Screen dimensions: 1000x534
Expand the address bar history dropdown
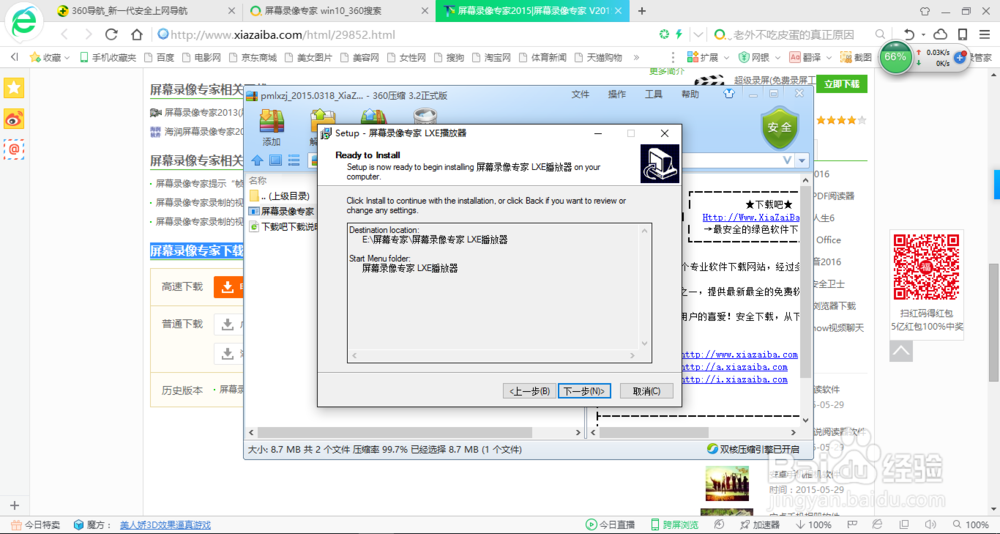pos(699,34)
